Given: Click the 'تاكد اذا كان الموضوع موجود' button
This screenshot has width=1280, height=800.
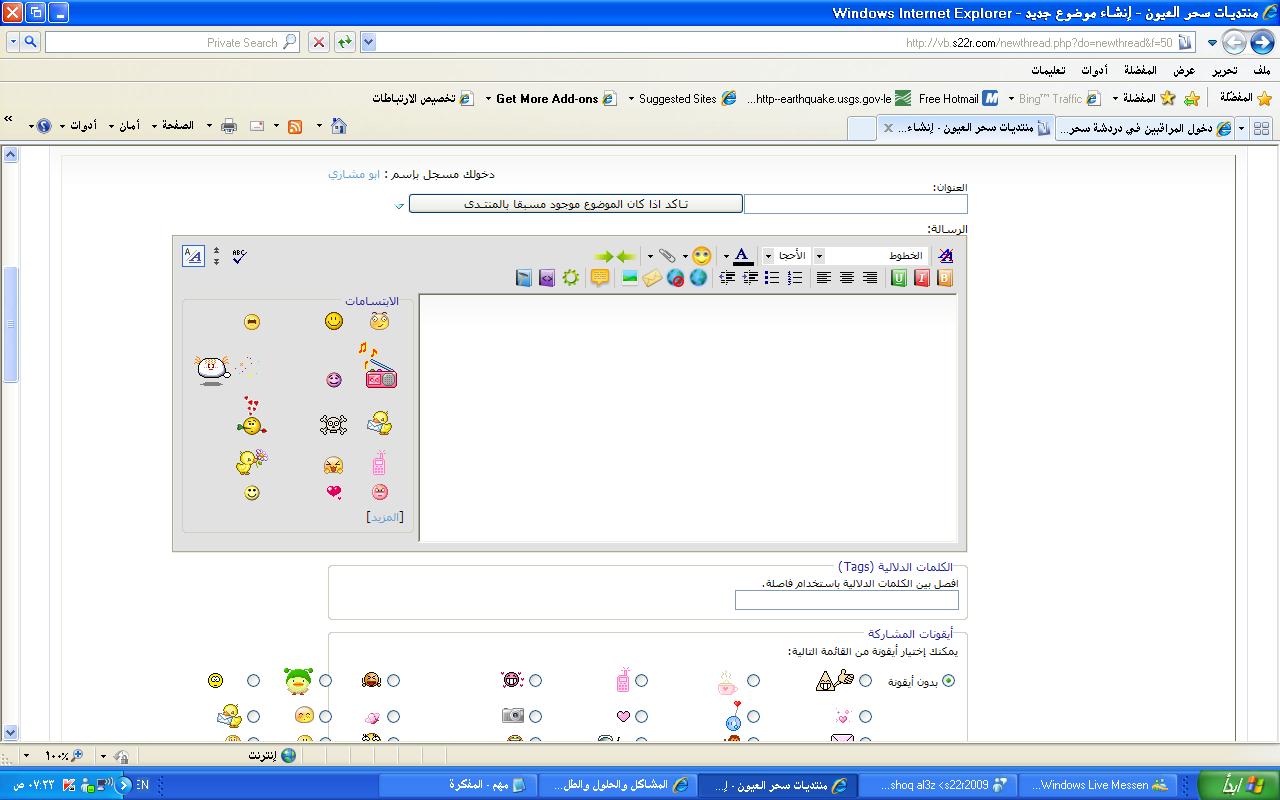Looking at the screenshot, I should [x=576, y=204].
